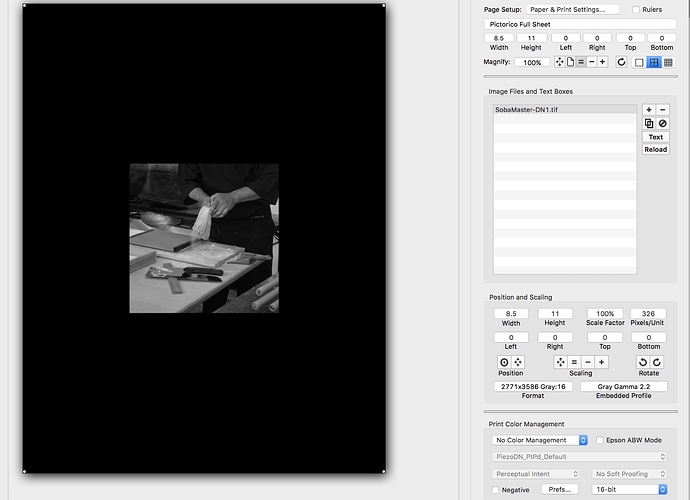Click the Scale Factor input field
690x500 pixels.
(603, 313)
